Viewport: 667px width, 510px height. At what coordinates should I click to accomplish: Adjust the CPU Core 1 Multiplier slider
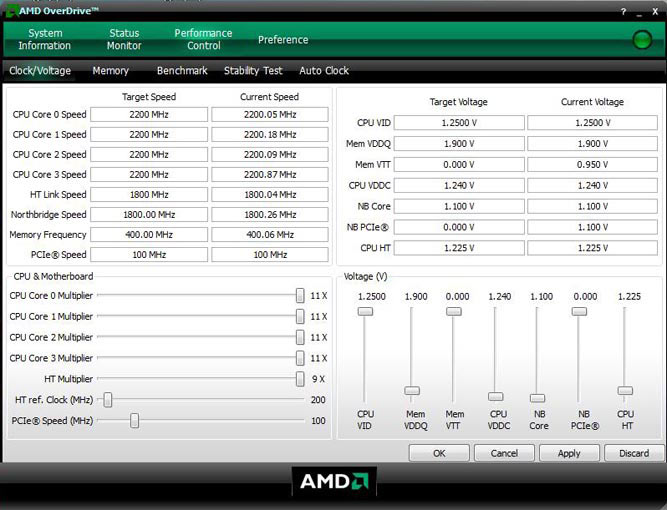300,316
